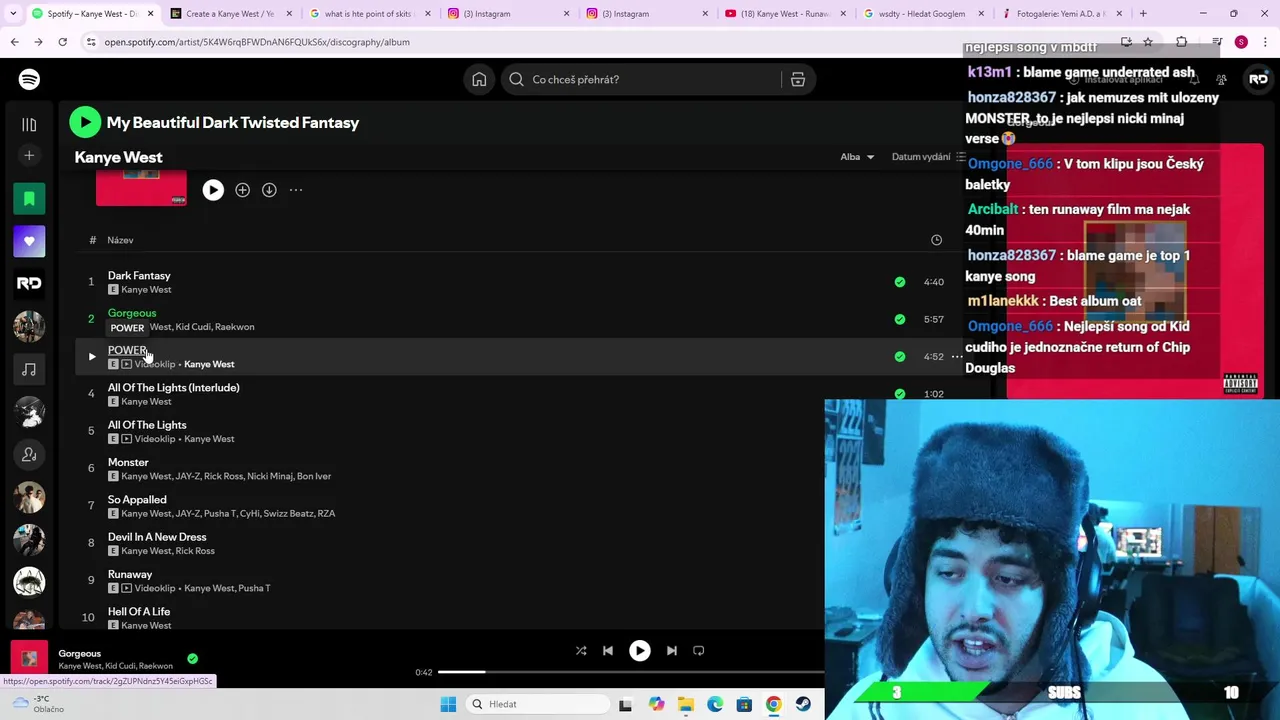Open the Liked Songs heart tile
1280x720 pixels.
pos(29,241)
